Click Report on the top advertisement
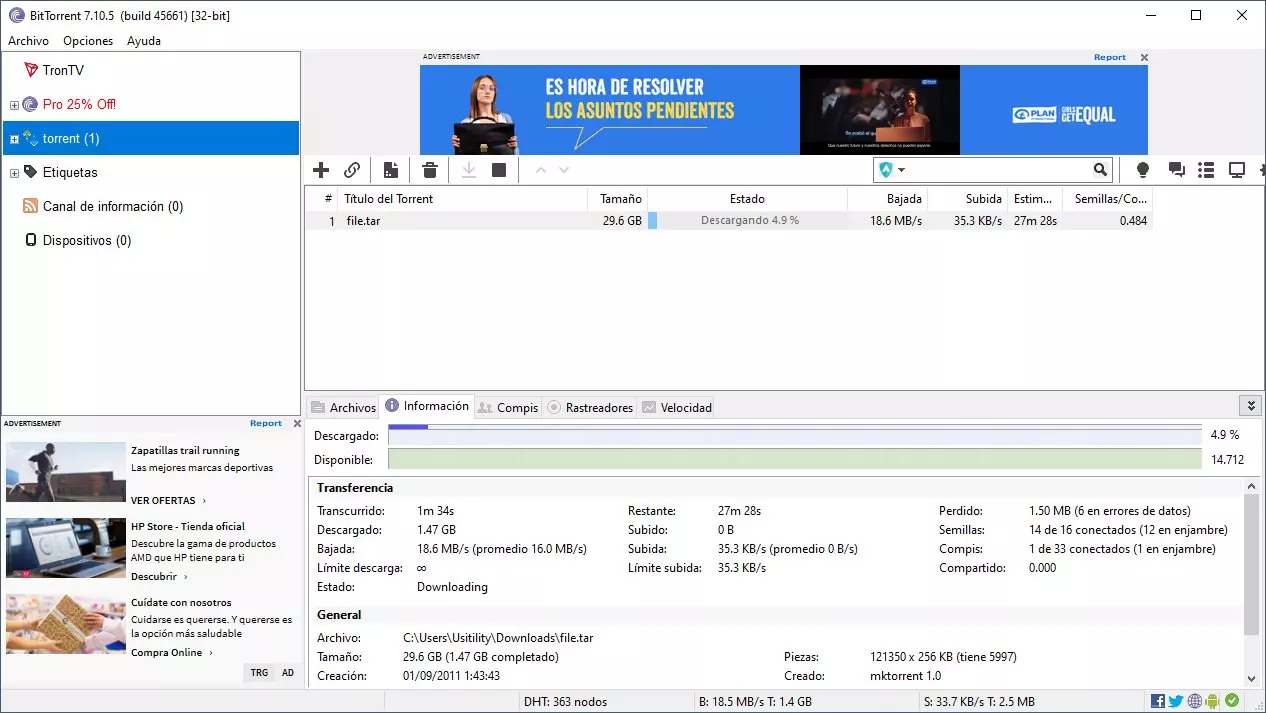Screen dimensions: 1266x713 [1109, 57]
